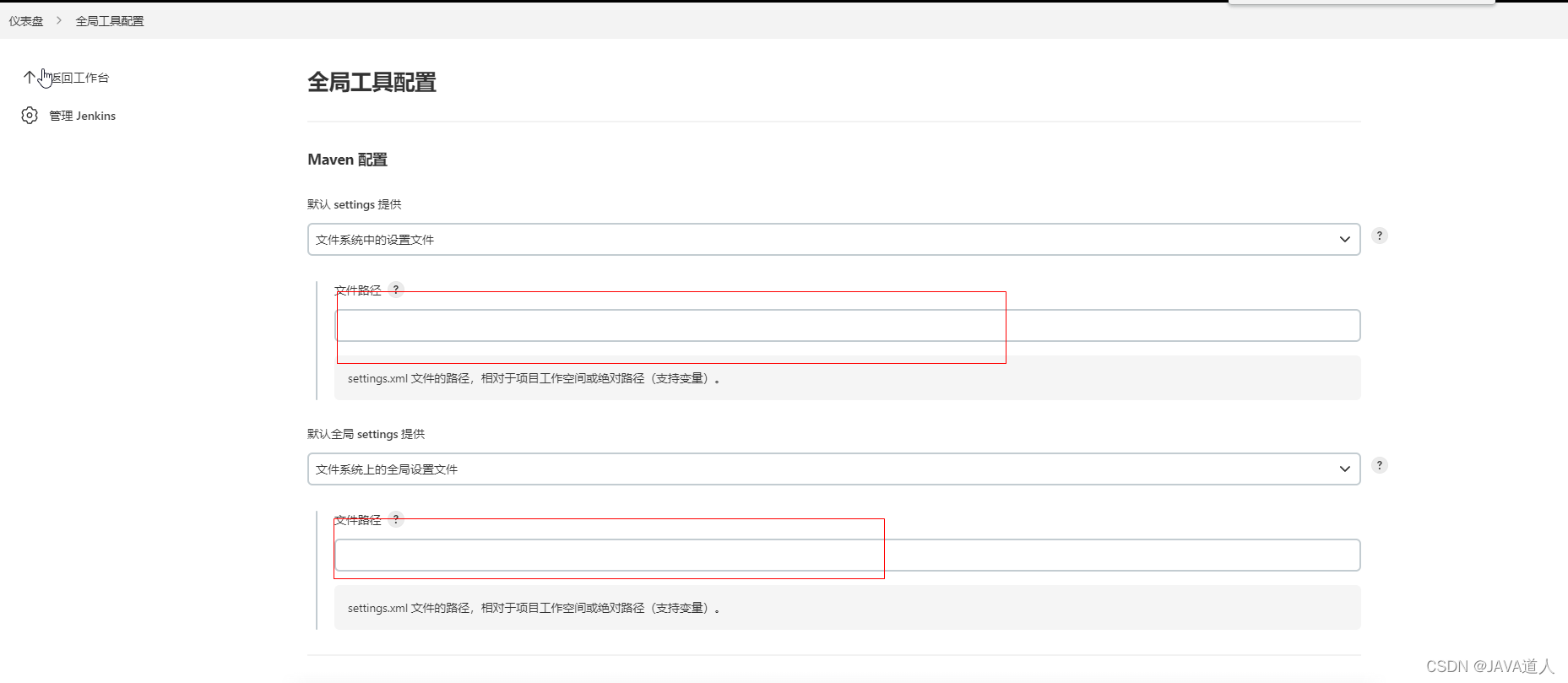Image resolution: width=1568 pixels, height=683 pixels.
Task: Open 管理 Jenkins from the sidebar
Action: (x=82, y=116)
